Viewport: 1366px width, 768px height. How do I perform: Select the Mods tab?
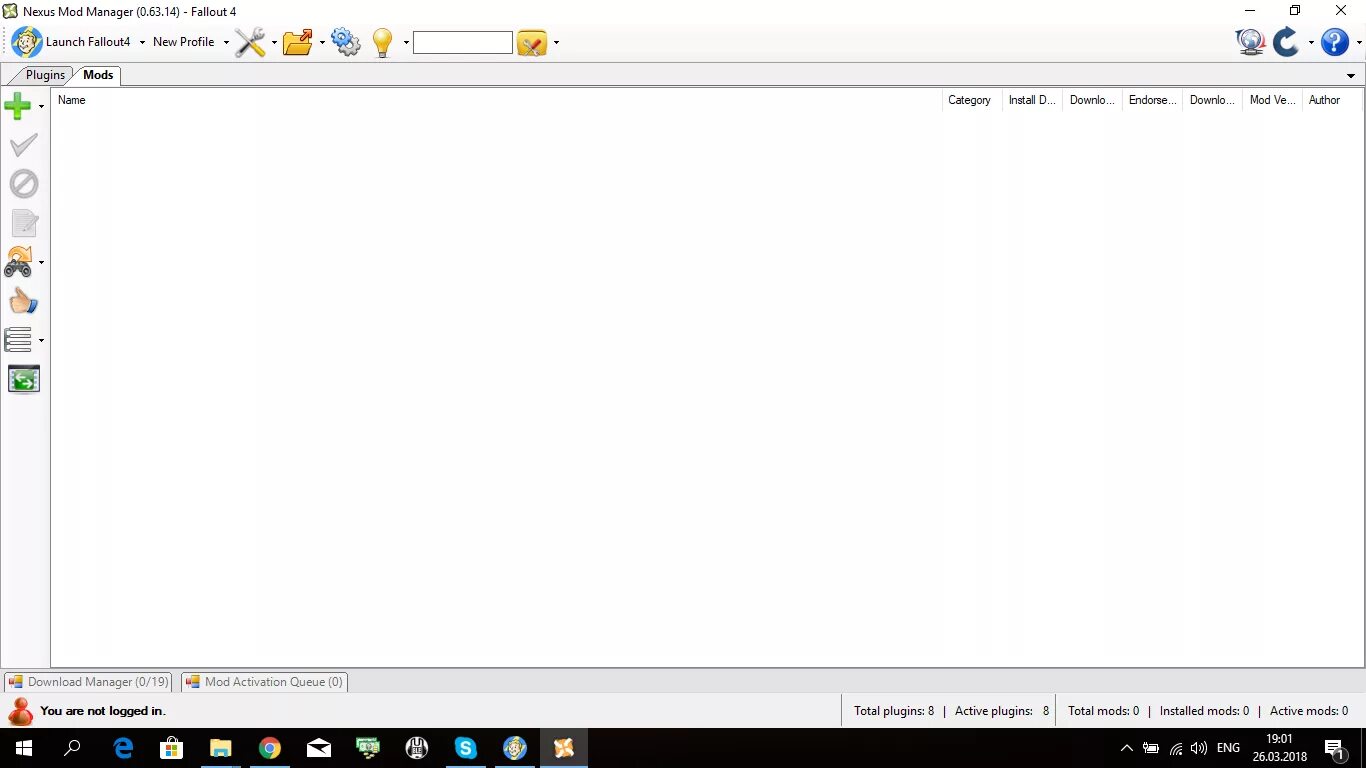[98, 75]
